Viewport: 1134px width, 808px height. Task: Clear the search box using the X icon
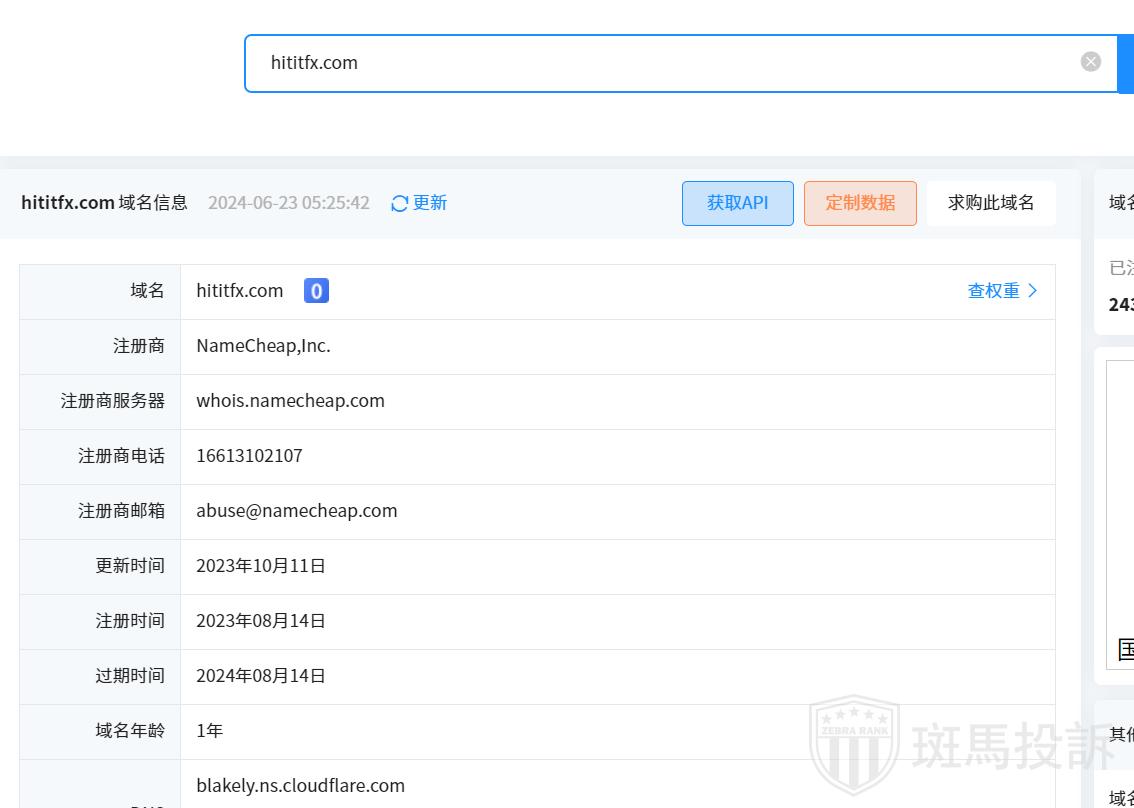[1090, 62]
